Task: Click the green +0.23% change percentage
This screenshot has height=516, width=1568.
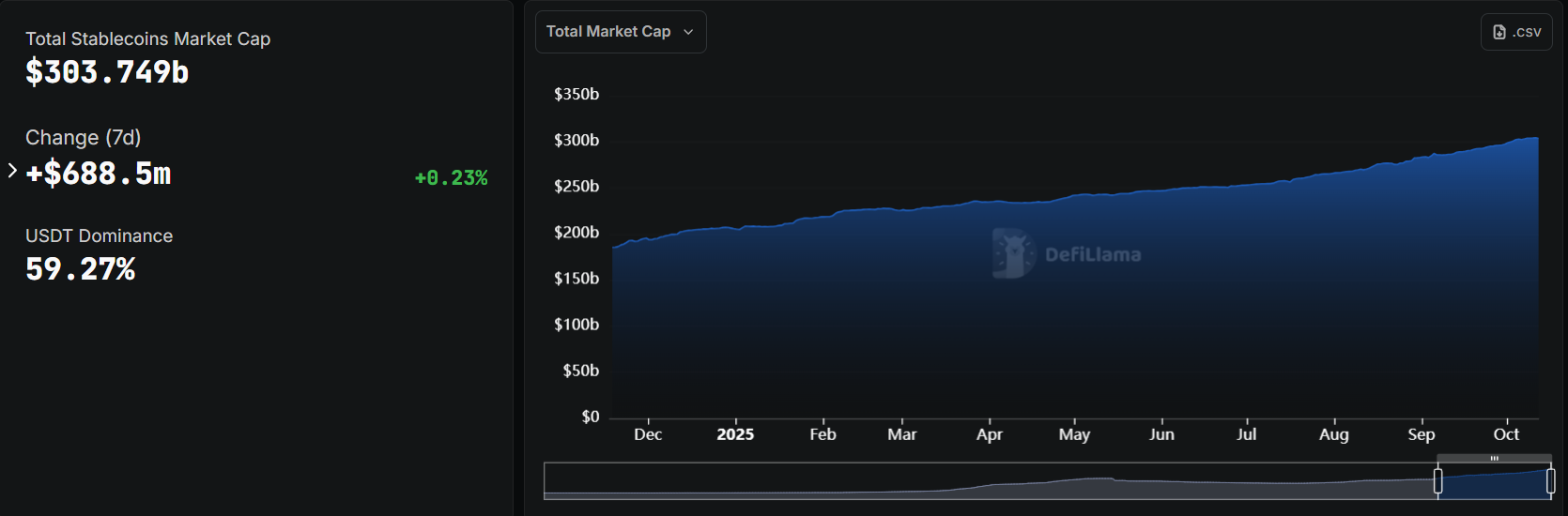Action: click(x=451, y=178)
